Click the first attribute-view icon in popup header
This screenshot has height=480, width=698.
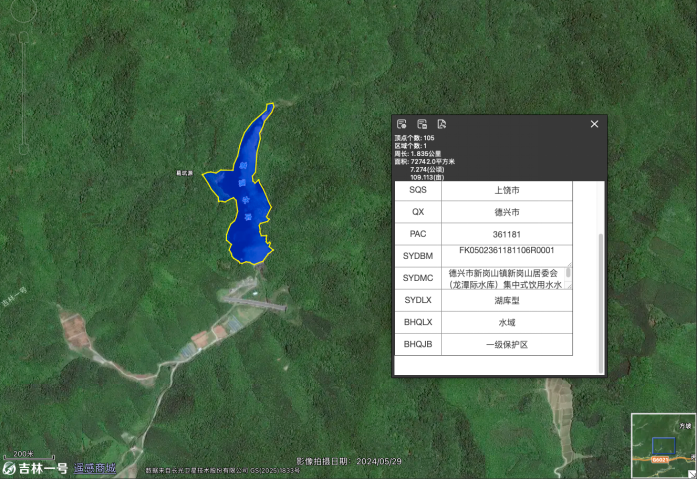click(x=402, y=124)
